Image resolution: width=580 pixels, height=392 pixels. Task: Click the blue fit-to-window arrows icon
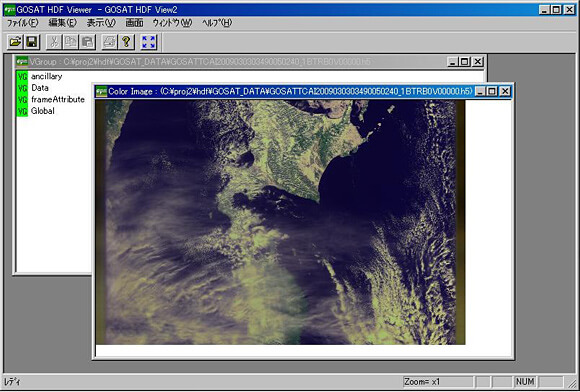[149, 42]
